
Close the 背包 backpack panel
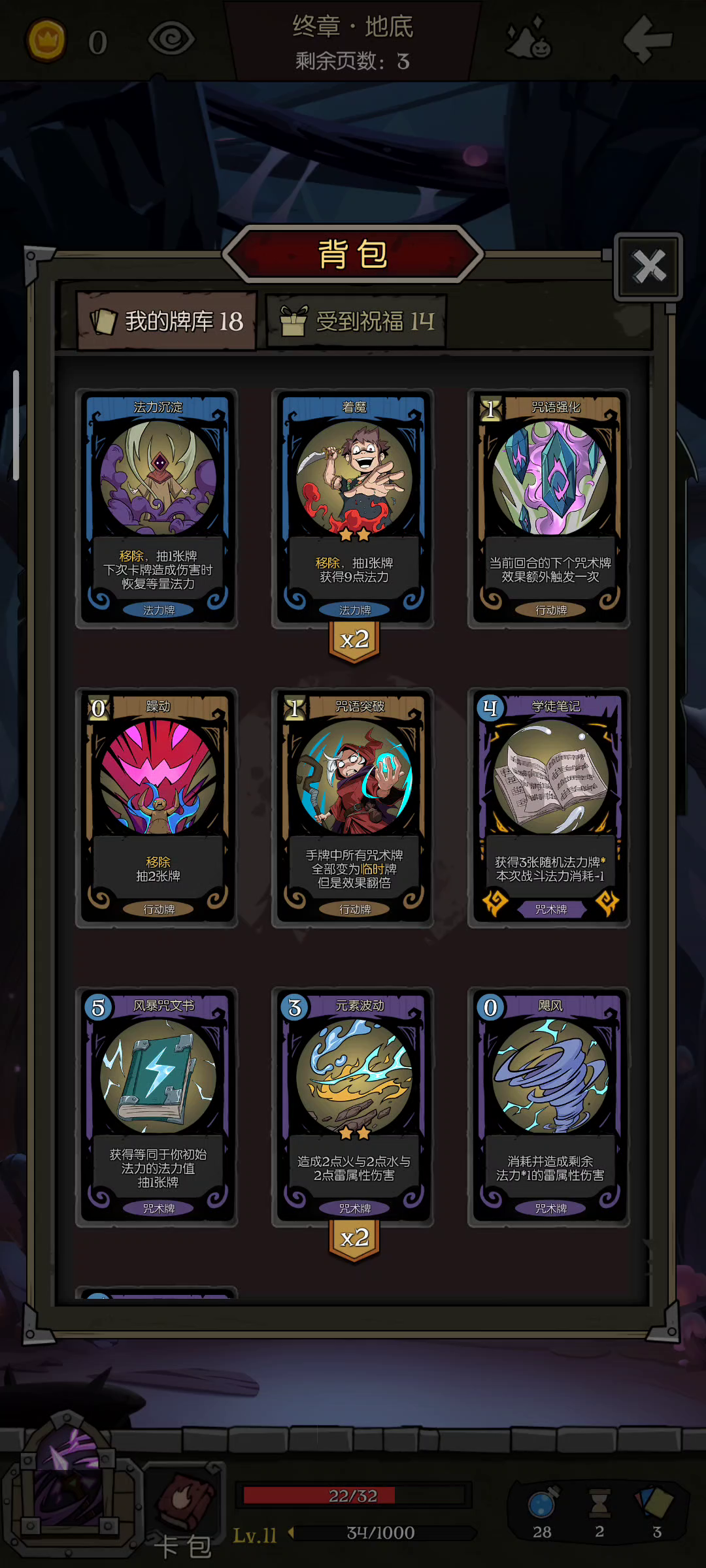click(648, 267)
